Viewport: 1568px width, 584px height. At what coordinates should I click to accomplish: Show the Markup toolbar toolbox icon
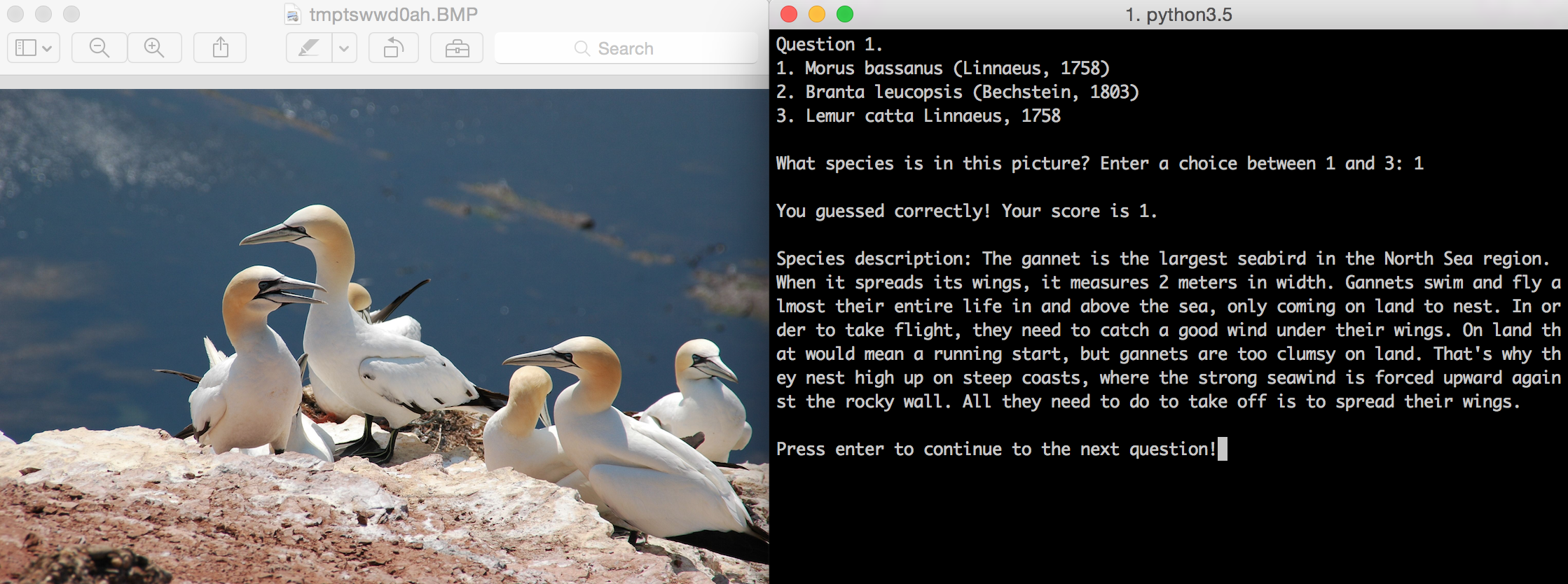point(457,48)
